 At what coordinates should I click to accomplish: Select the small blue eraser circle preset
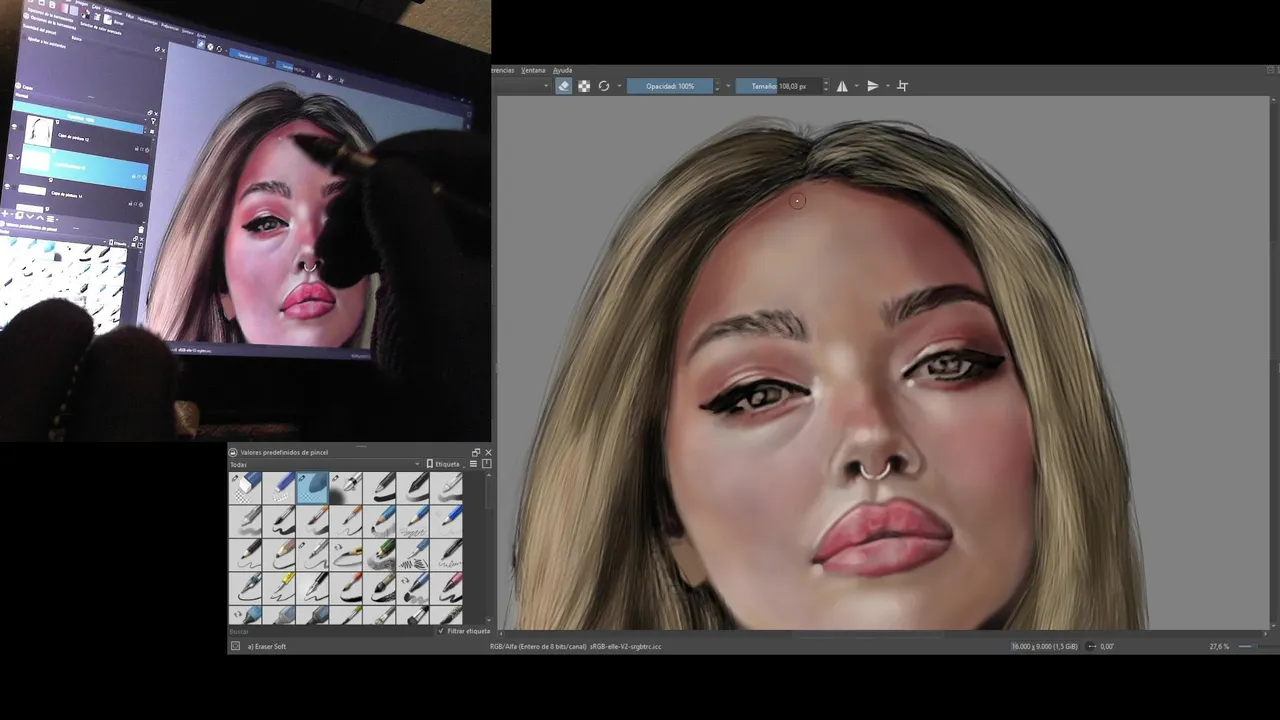pos(279,487)
